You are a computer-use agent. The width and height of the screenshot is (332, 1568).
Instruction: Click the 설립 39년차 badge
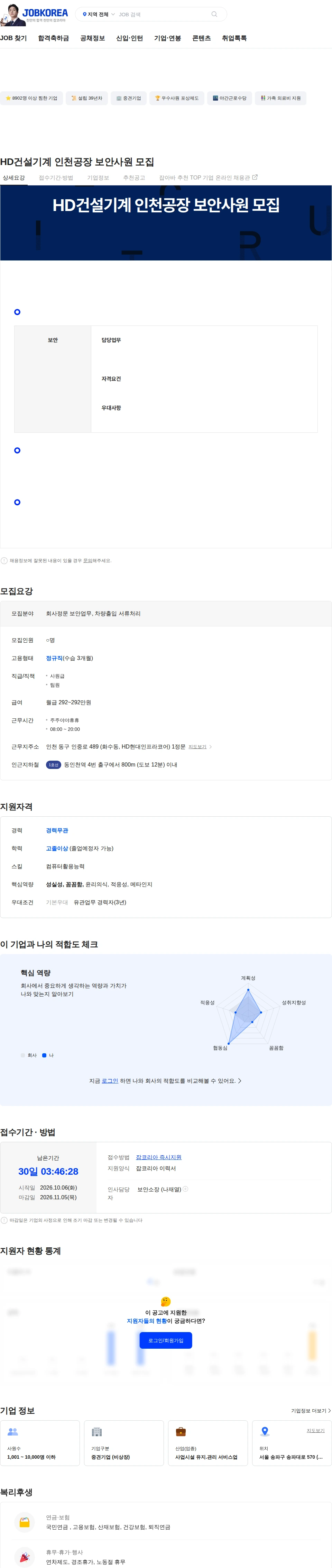tap(87, 98)
